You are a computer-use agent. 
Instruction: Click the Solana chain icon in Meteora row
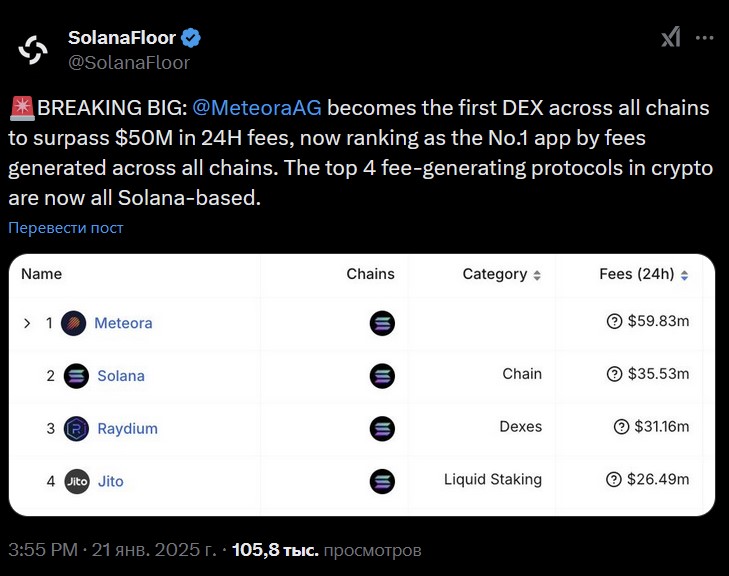[x=382, y=323]
